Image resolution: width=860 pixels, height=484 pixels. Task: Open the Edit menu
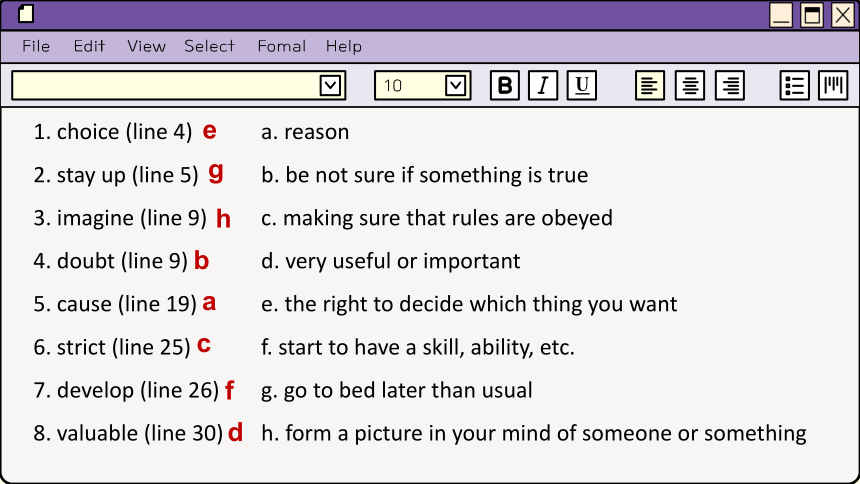pyautogui.click(x=89, y=46)
